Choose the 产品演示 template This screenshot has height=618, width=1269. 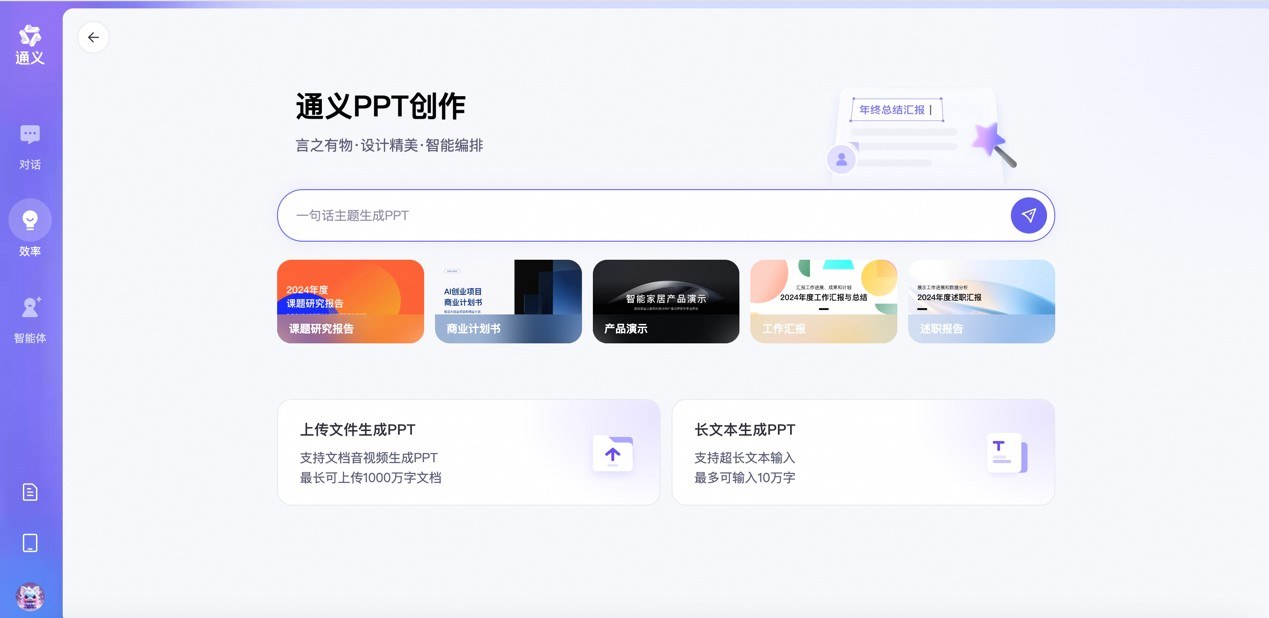(666, 301)
